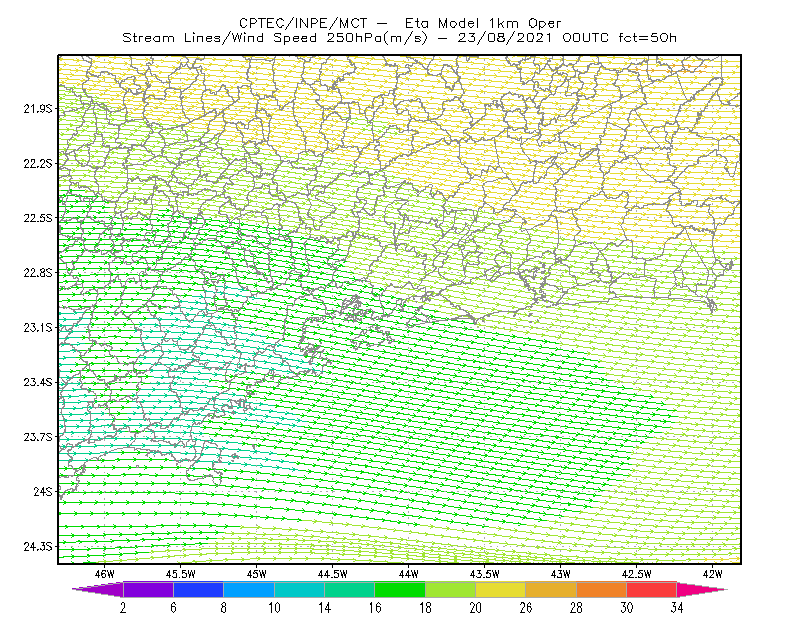Screen dimensions: 800x618
Task: Click the latitude label '21.9S'
Action: [x=38, y=109]
